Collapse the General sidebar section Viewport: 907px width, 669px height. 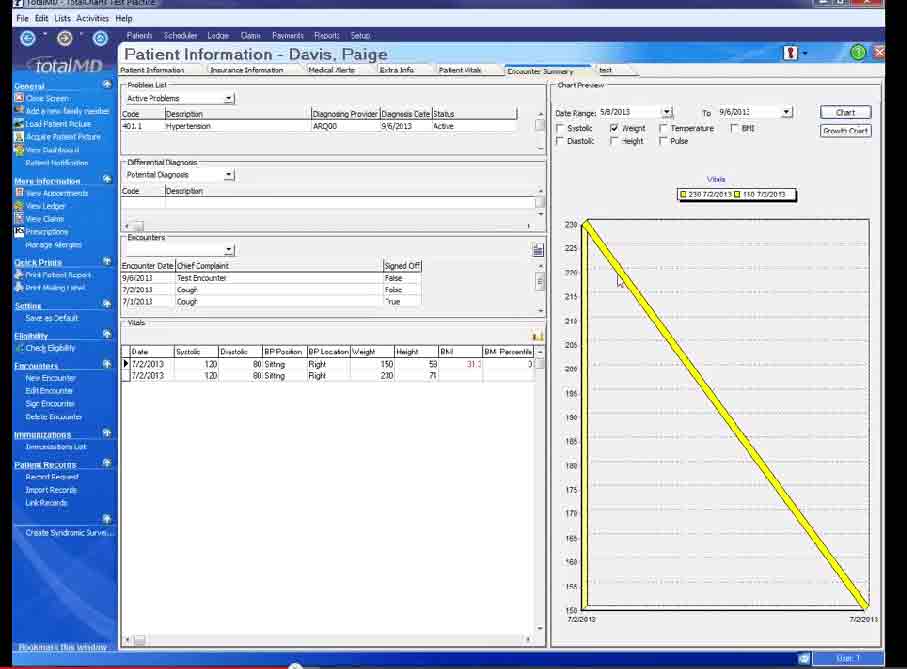(x=107, y=84)
